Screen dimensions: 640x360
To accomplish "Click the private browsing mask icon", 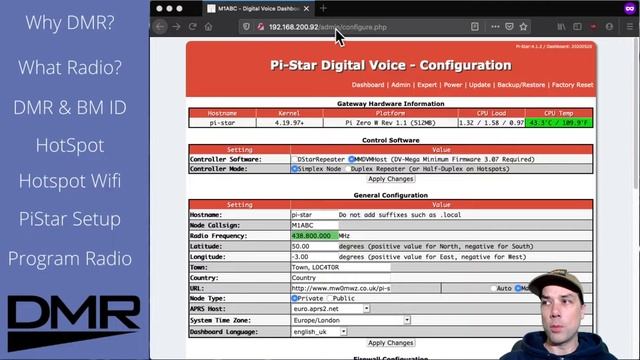I will (629, 9).
